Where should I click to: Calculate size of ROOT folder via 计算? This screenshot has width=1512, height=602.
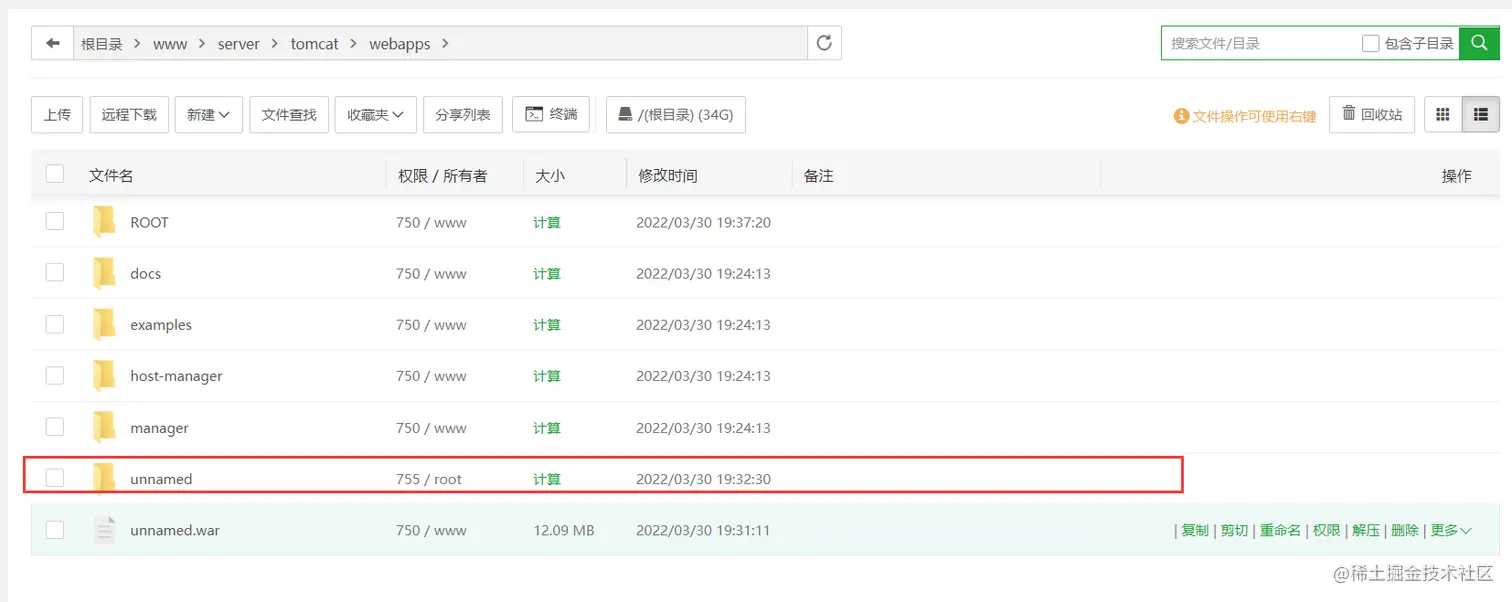click(x=547, y=222)
